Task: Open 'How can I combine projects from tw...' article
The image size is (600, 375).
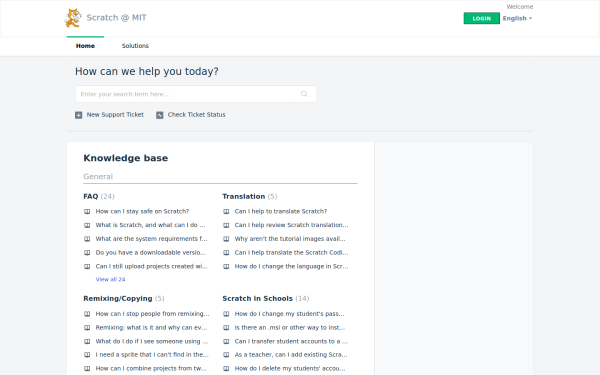Action: pyautogui.click(x=151, y=368)
